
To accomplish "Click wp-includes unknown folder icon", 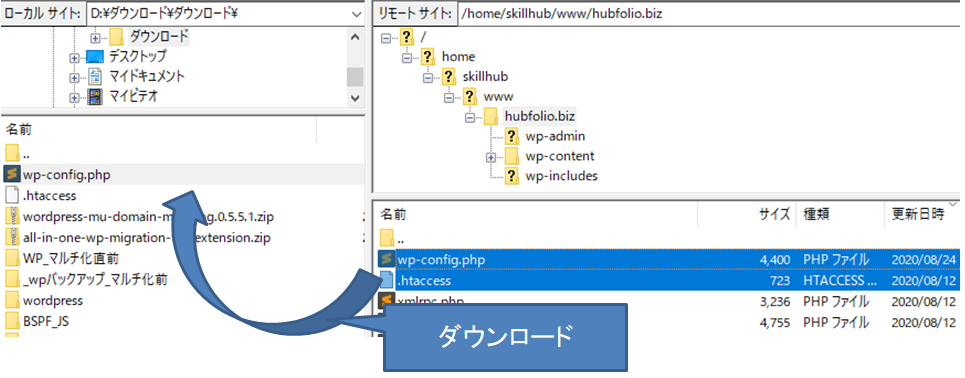I will coord(512,176).
